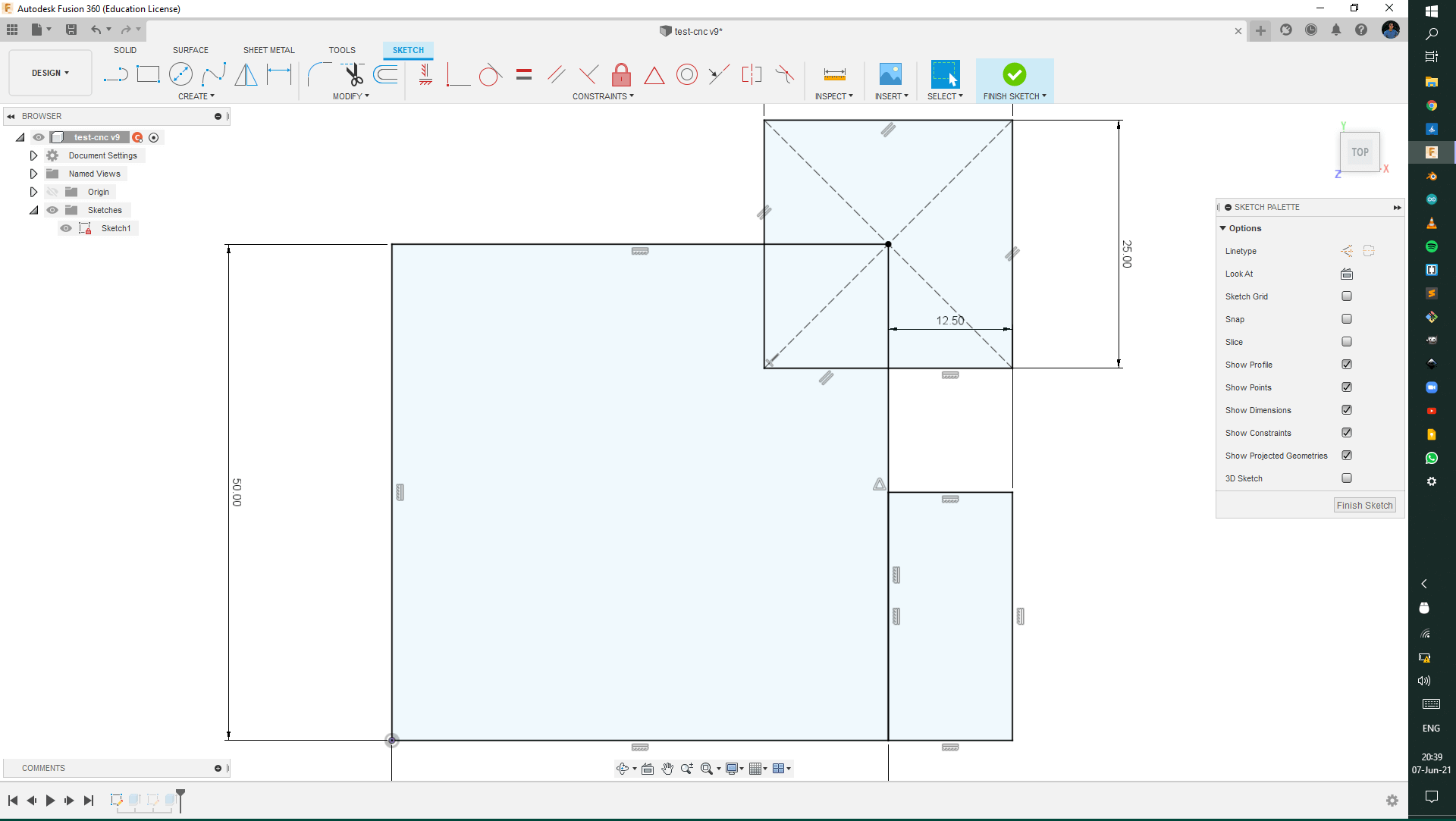Uncheck Show Constraints option

pyautogui.click(x=1347, y=433)
